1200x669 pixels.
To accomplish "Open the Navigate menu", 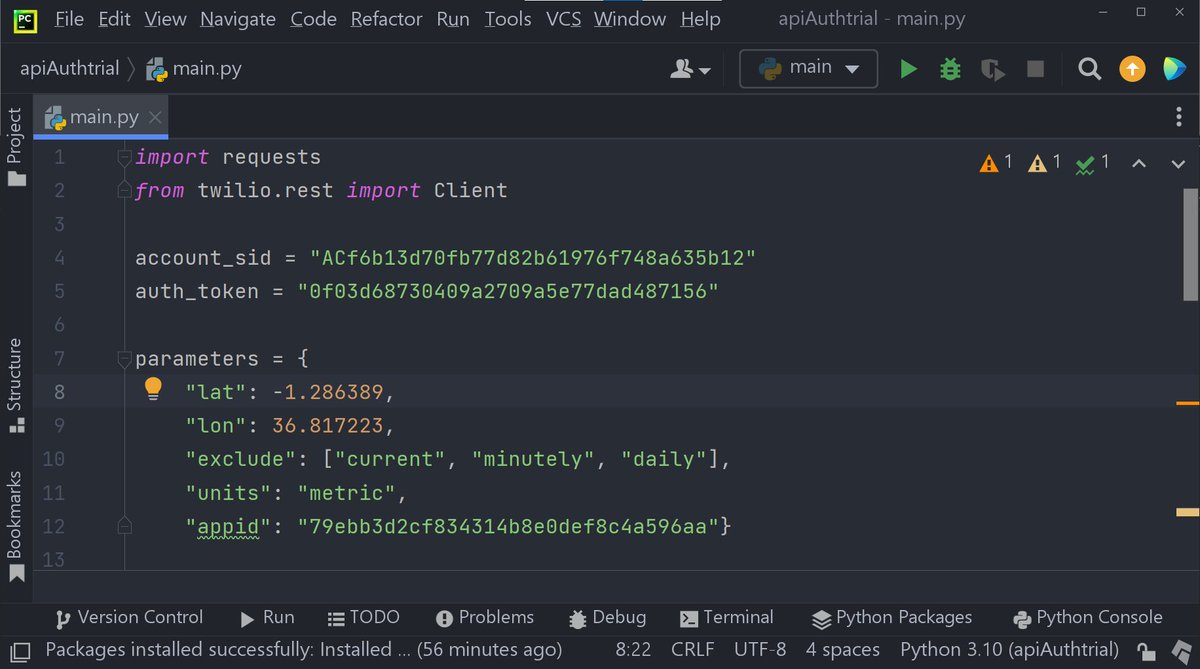I will (x=239, y=19).
